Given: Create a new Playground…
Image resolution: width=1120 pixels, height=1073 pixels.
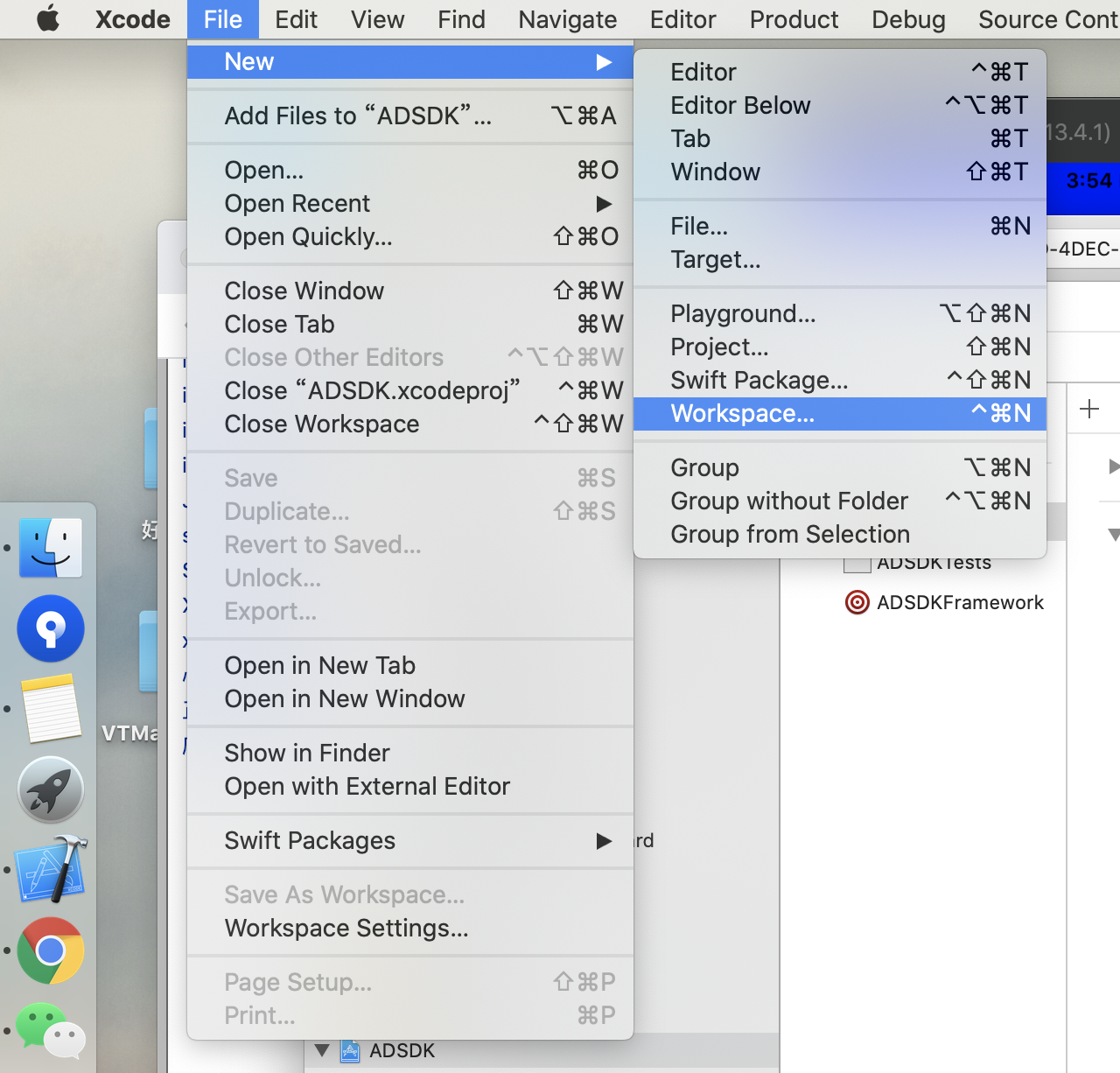Looking at the screenshot, I should (840, 314).
